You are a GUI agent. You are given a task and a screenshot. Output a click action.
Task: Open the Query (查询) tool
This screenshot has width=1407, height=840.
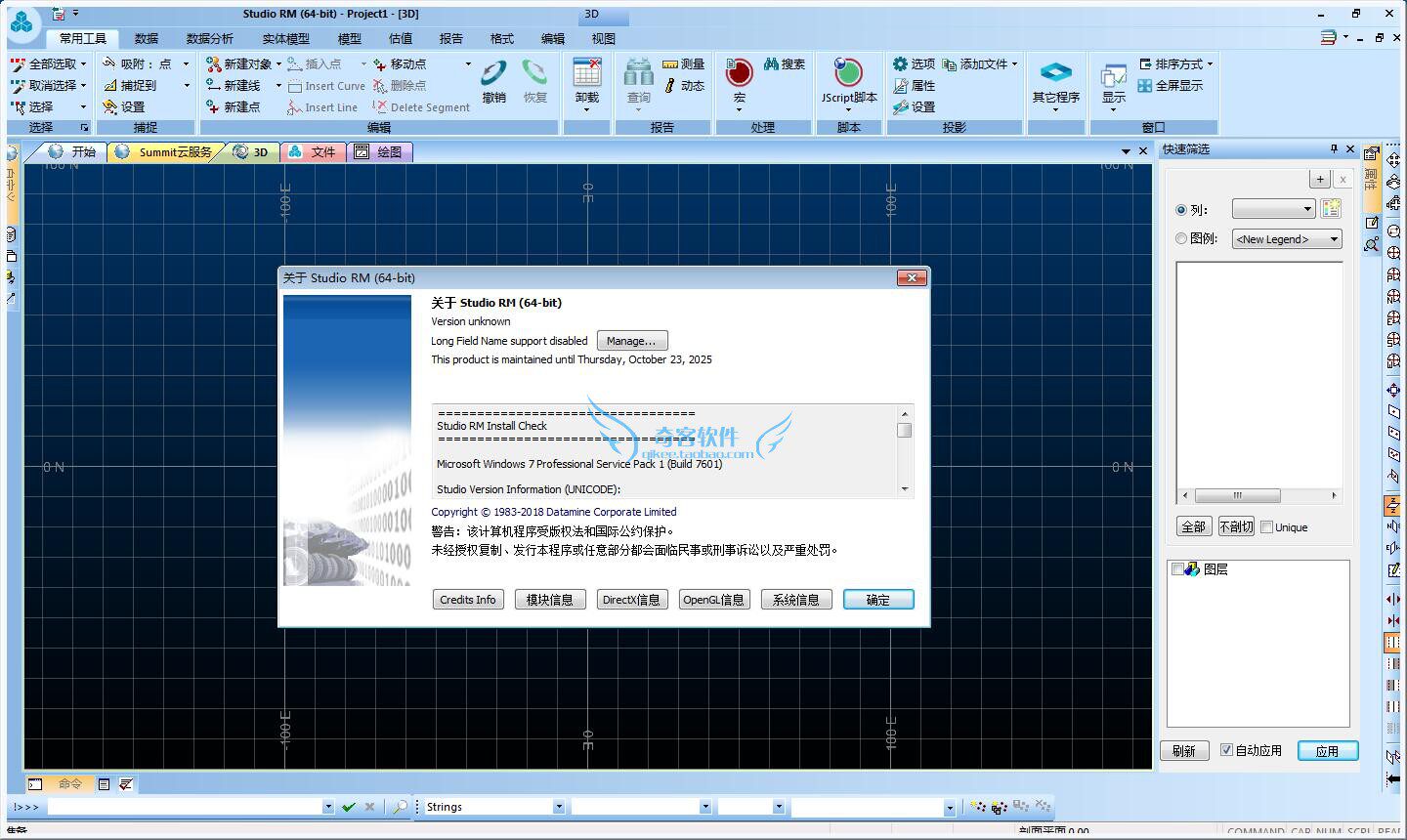[638, 74]
